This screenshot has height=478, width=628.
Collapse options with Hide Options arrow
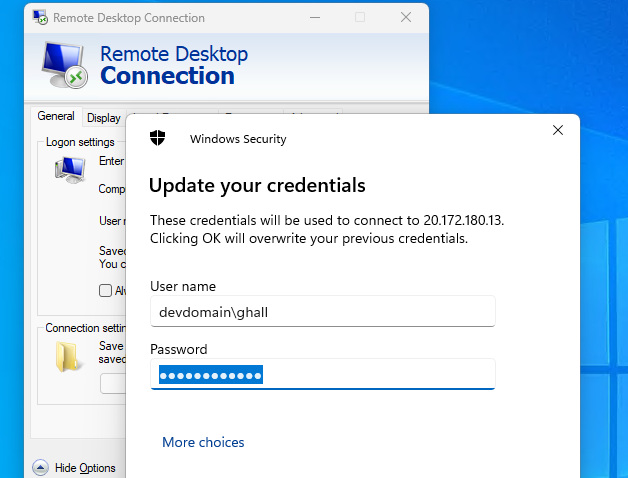[x=40, y=468]
